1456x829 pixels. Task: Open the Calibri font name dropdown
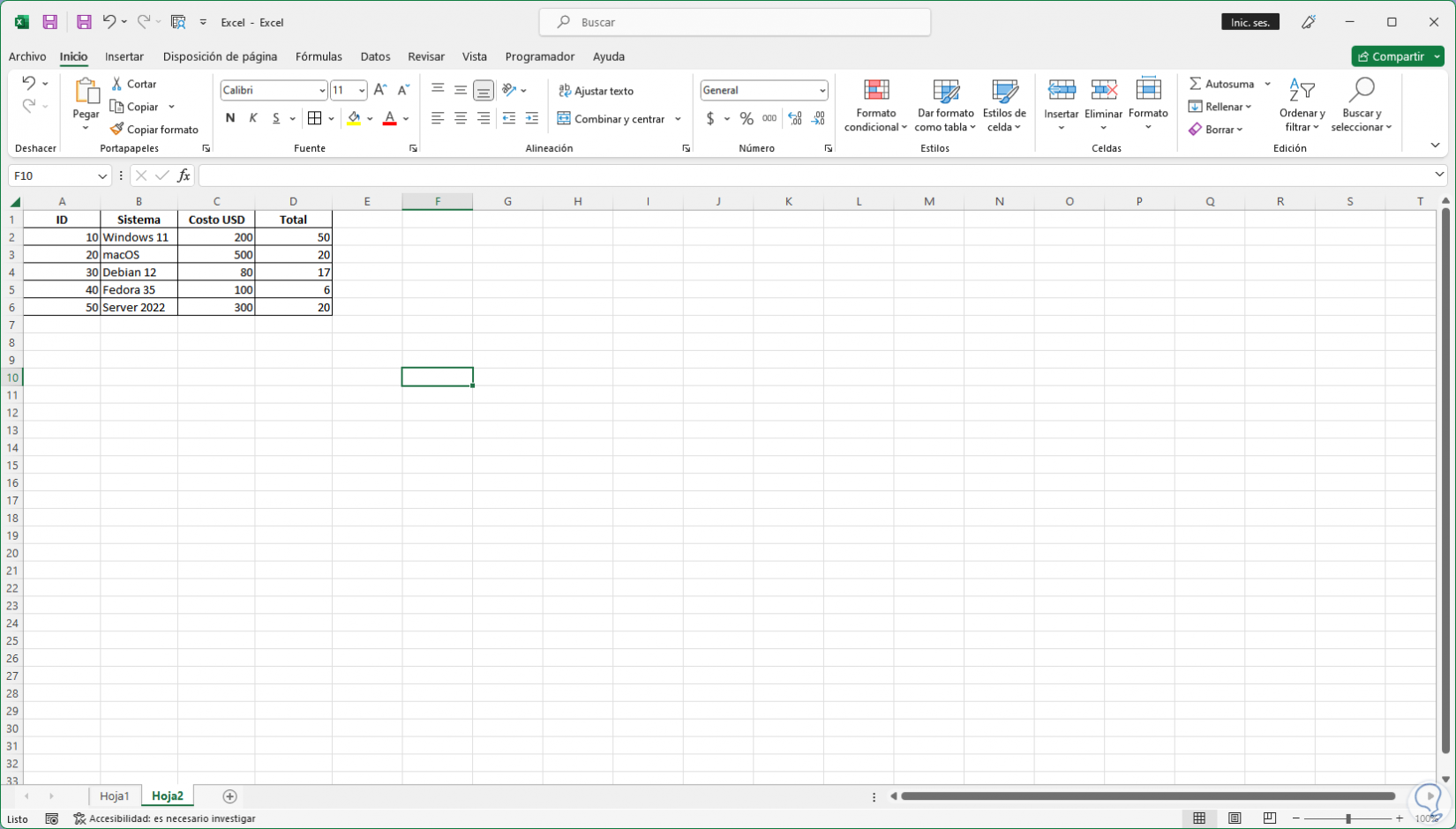click(x=321, y=90)
